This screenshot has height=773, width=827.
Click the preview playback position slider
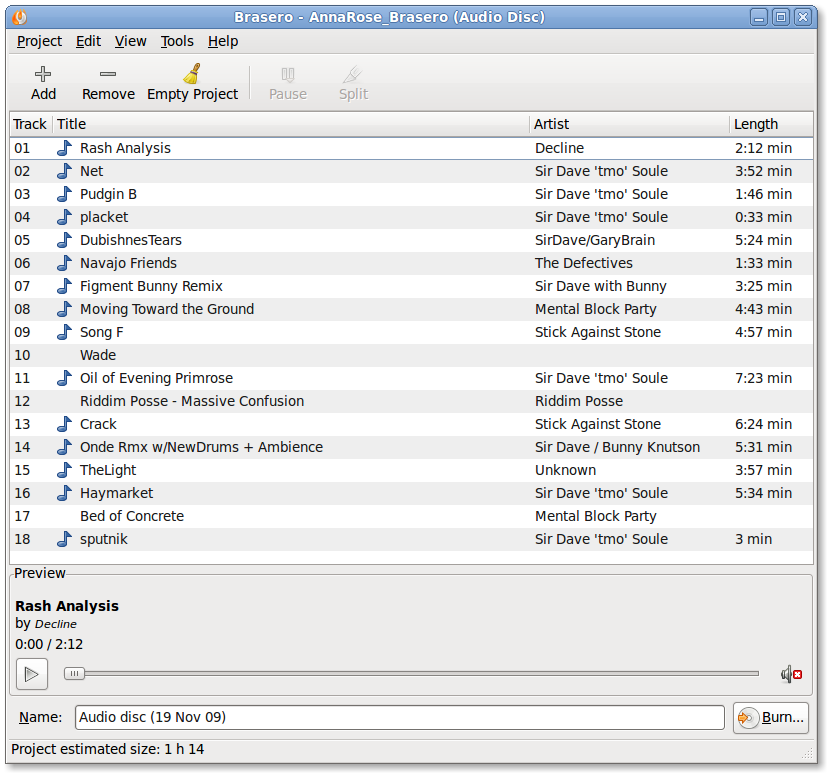click(410, 674)
